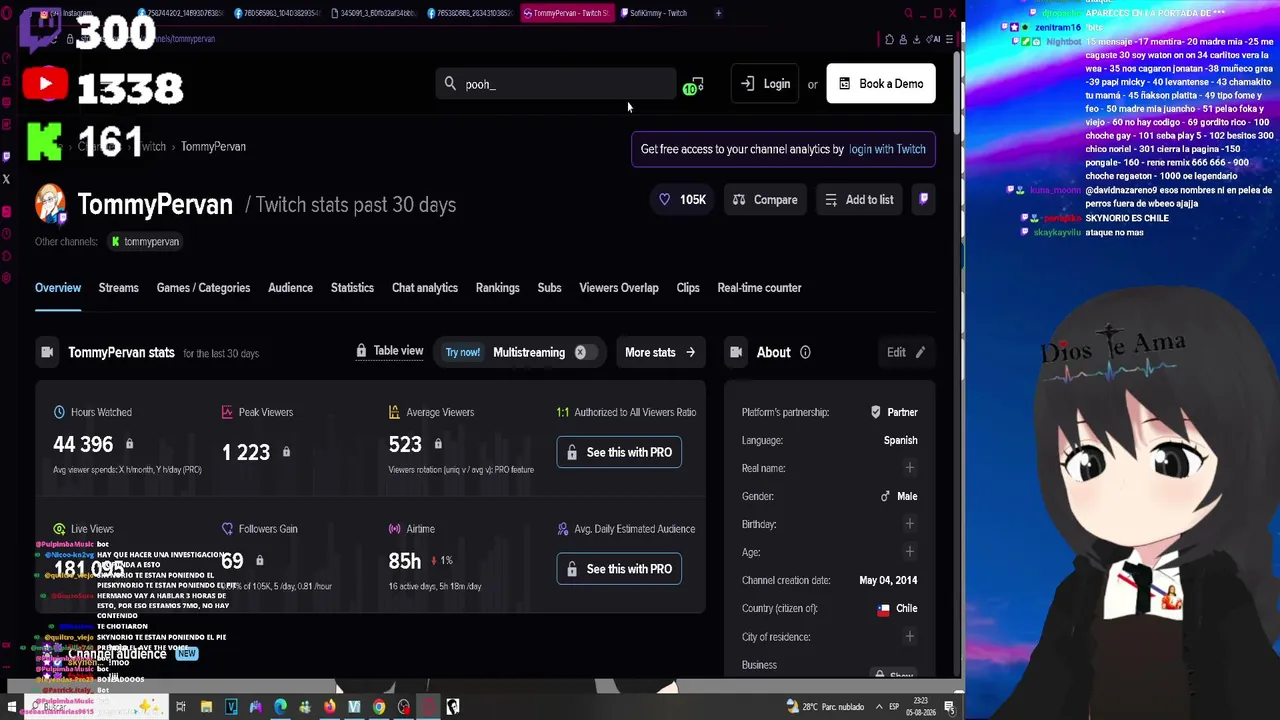
Task: Click the camera icon beside TommyPervan stats
Action: [x=47, y=352]
